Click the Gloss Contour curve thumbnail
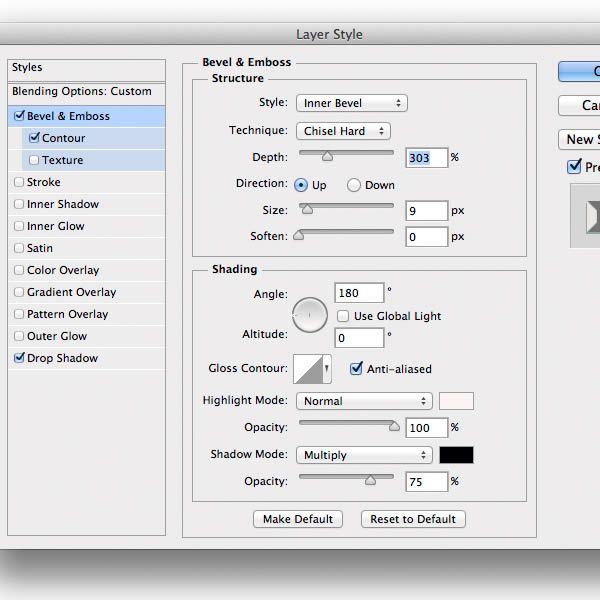The height and width of the screenshot is (600, 600). [308, 369]
